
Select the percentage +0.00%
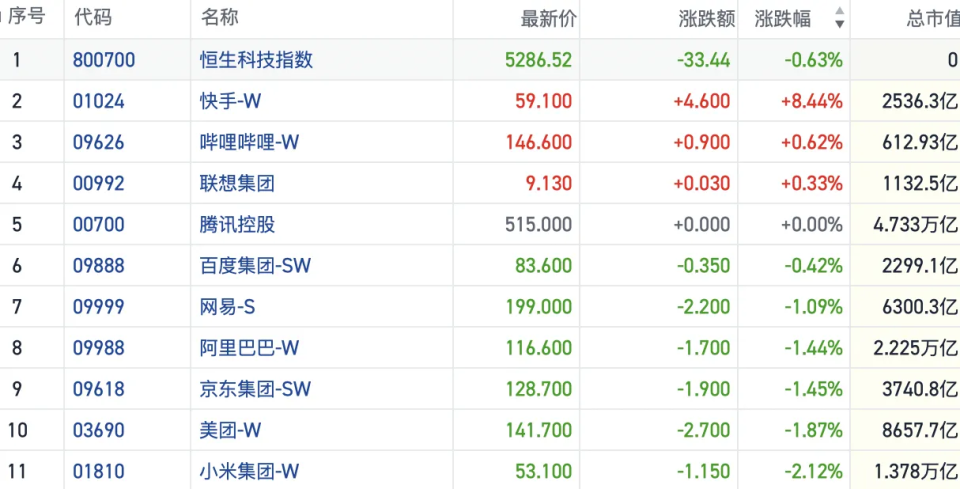point(812,224)
